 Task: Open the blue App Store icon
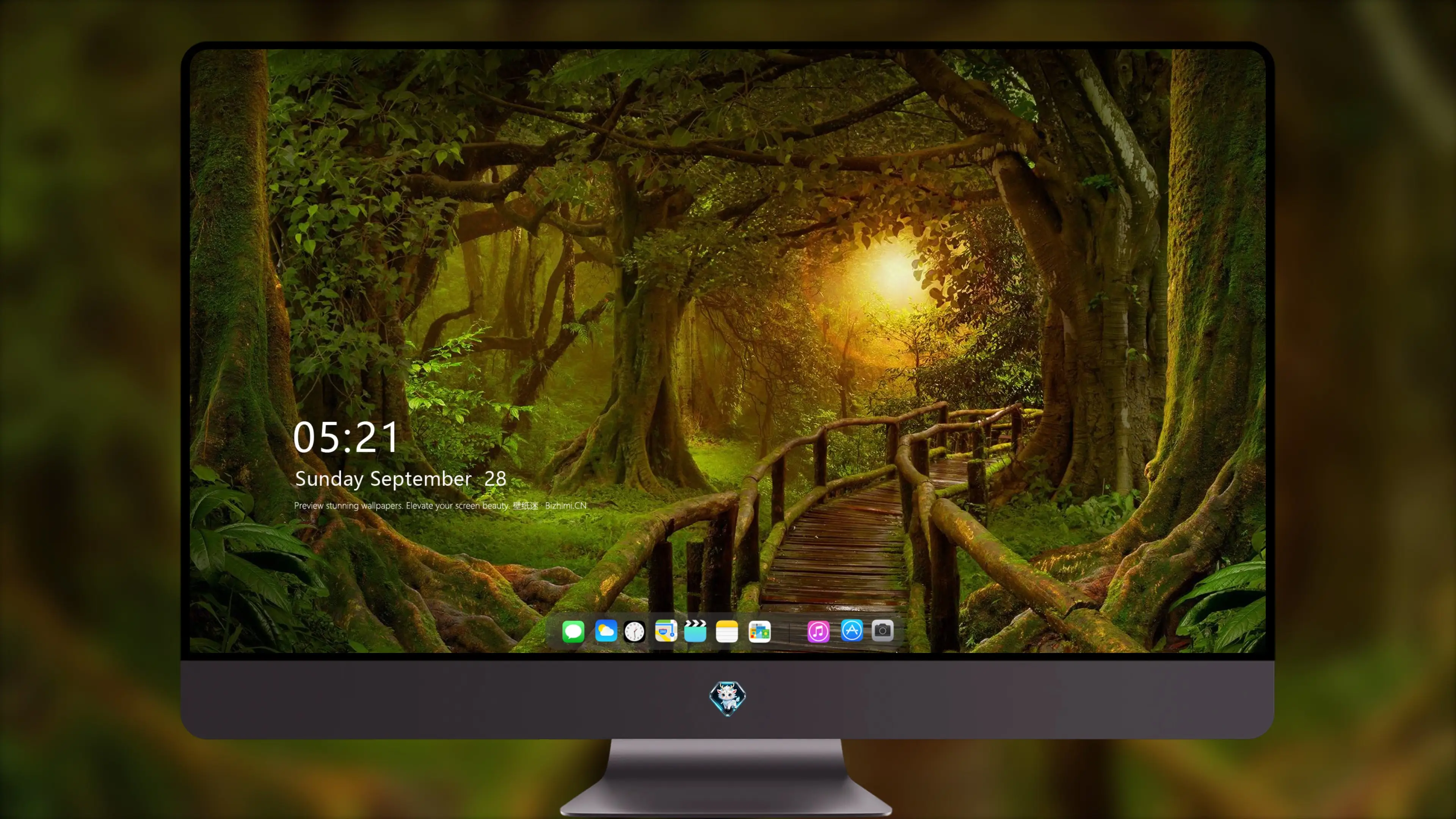point(852,630)
